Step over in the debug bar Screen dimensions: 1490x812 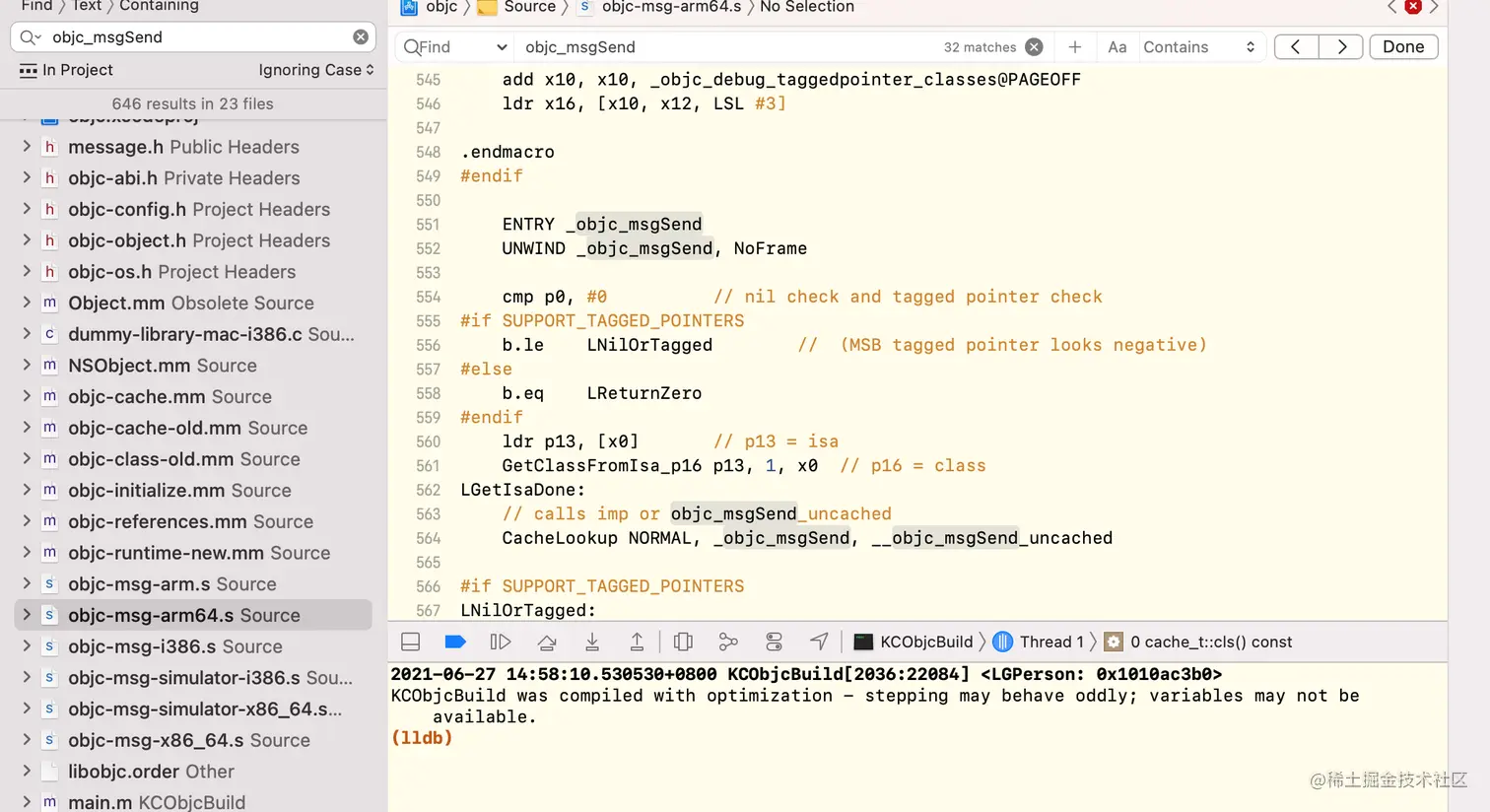[x=547, y=642]
